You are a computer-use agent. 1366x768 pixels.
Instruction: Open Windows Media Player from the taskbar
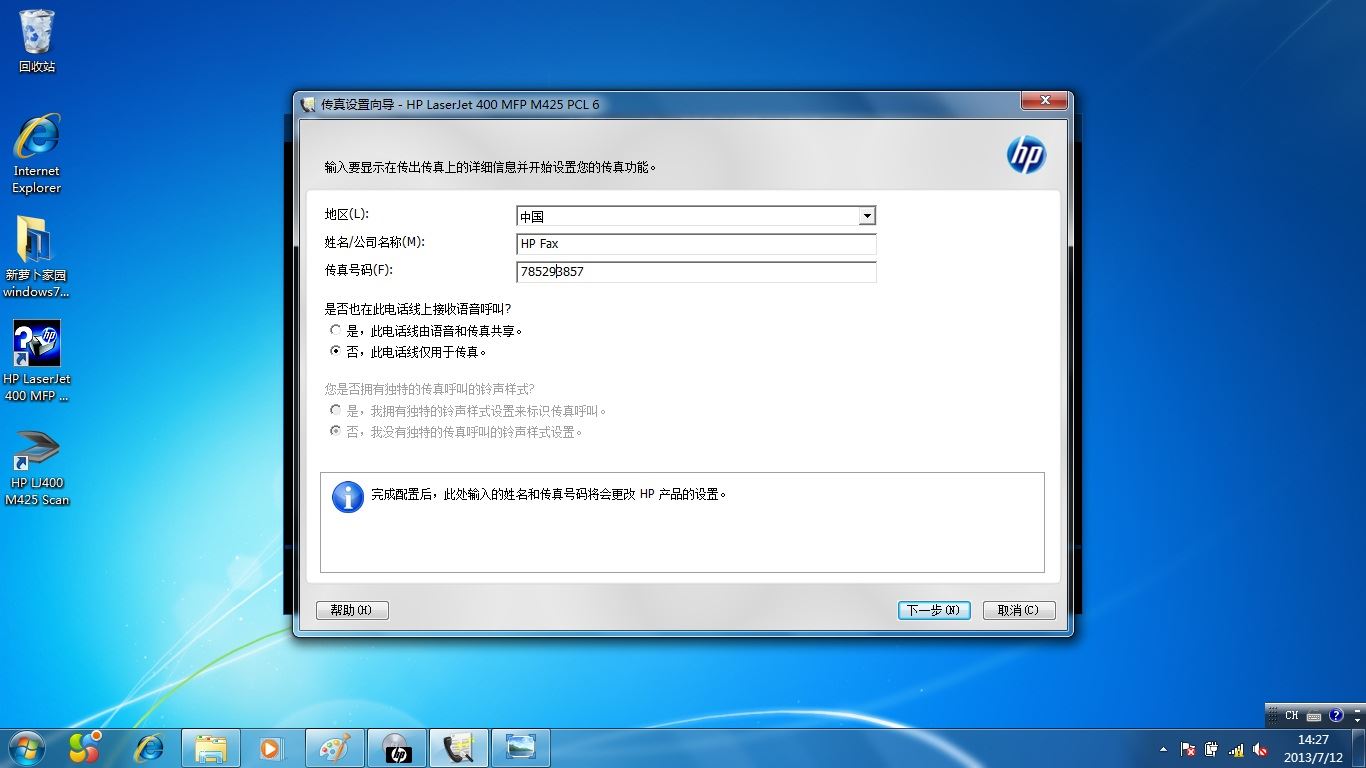point(270,748)
